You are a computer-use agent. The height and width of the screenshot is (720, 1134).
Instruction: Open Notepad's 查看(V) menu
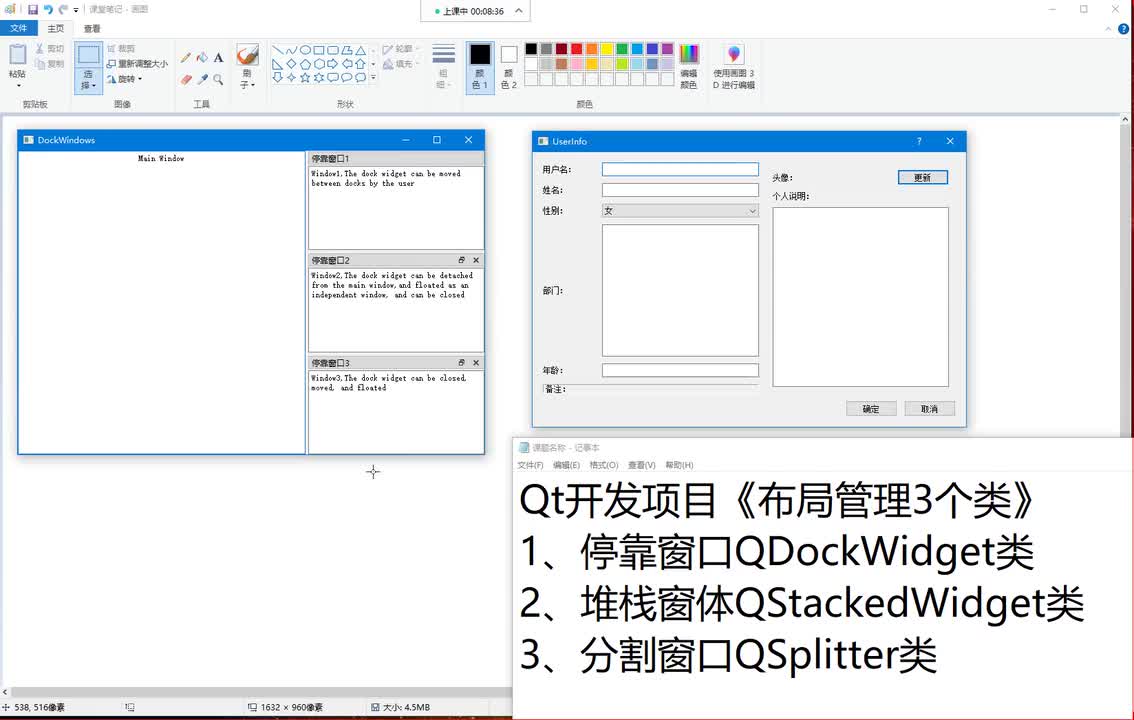pos(641,465)
